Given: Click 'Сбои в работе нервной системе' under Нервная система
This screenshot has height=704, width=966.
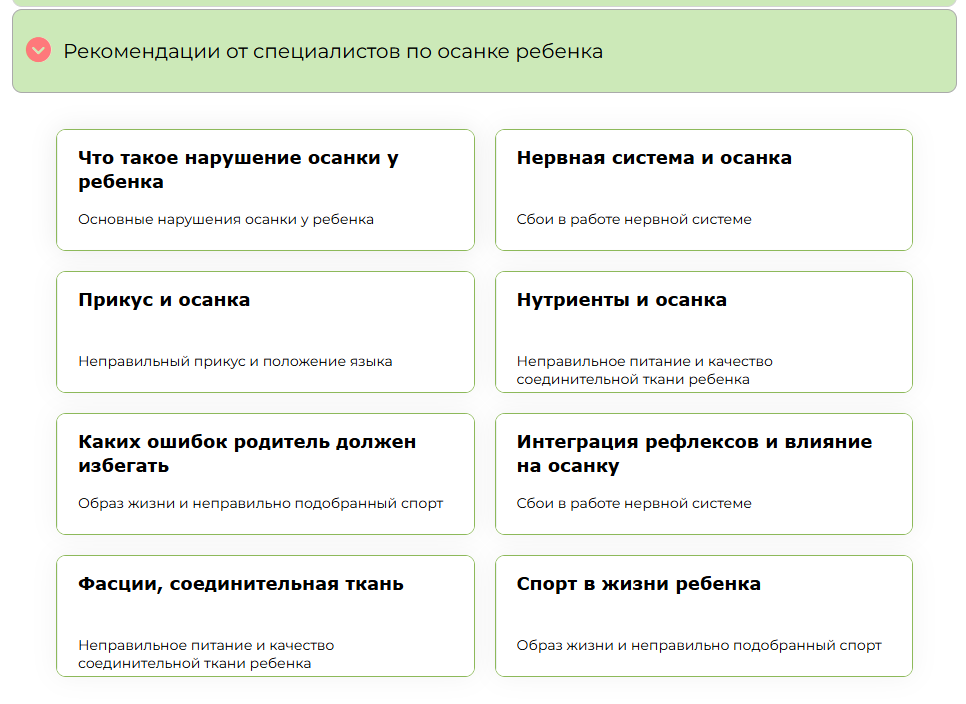Looking at the screenshot, I should [x=634, y=219].
